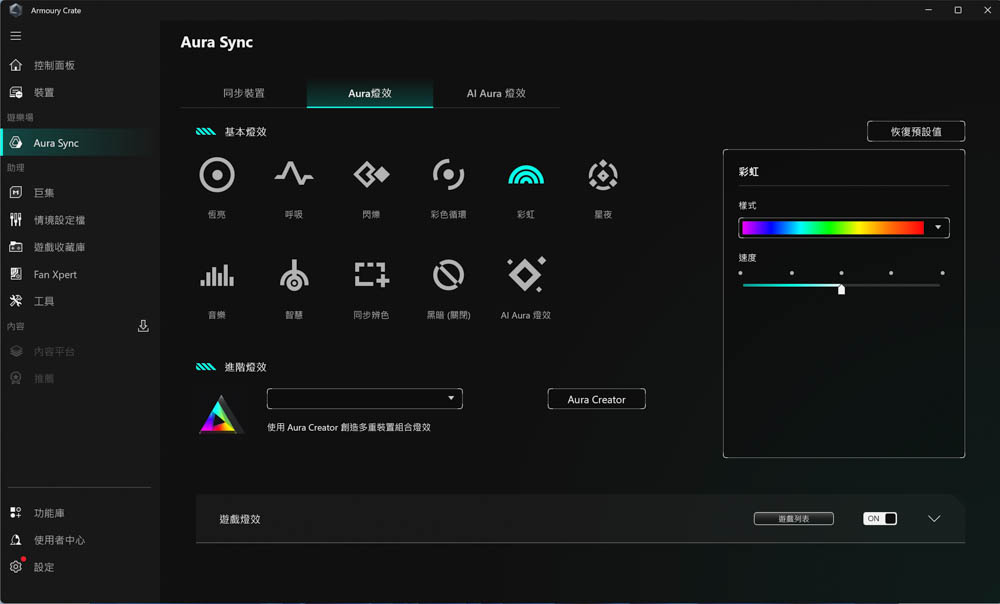Viewport: 1000px width, 604px height.
Task: Open the 遊戲列表 game list
Action: 793,519
